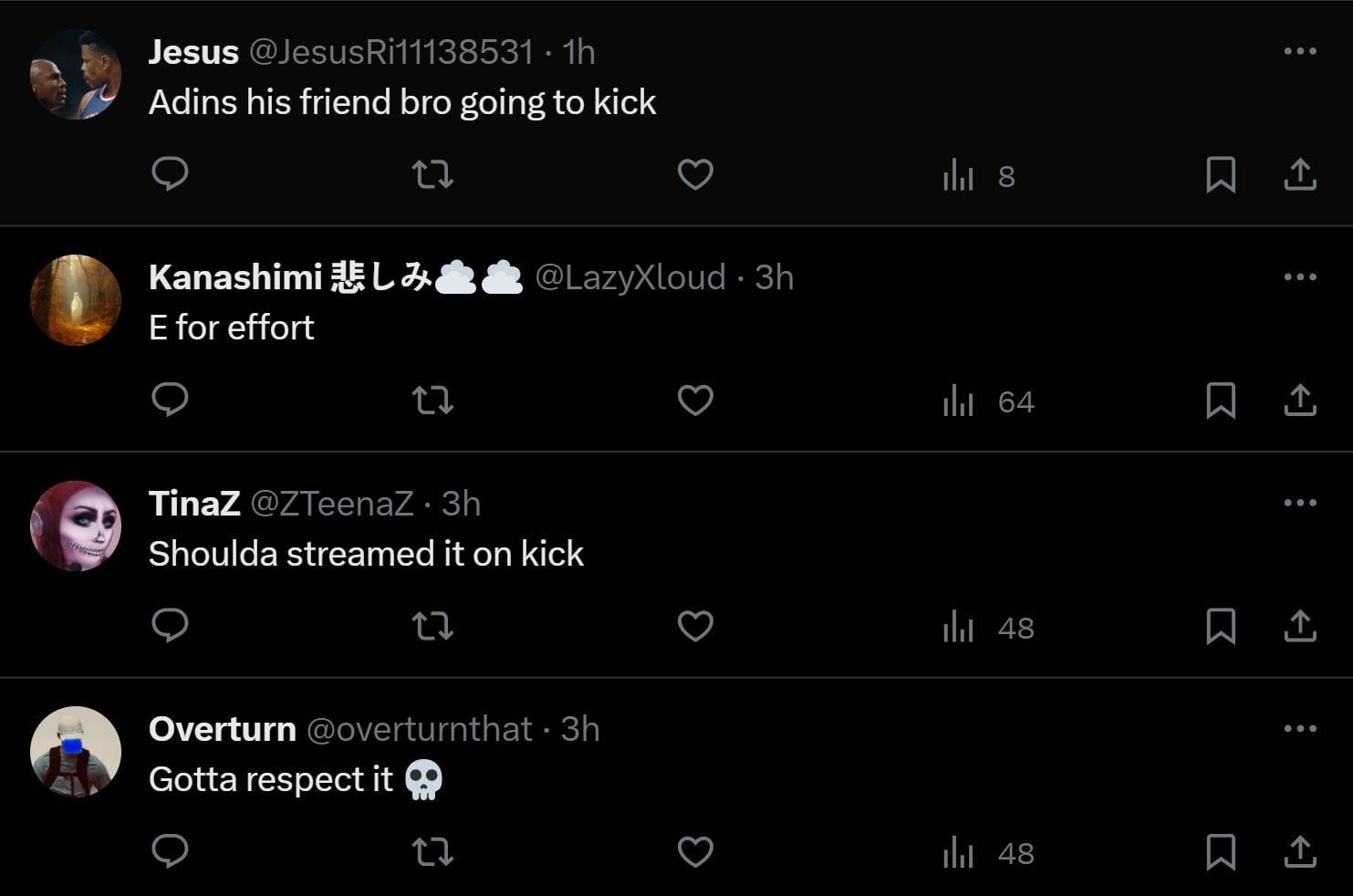The image size is (1353, 896).
Task: Expand the three-dot menu on Overturn's tweet
Action: pos(1299,728)
